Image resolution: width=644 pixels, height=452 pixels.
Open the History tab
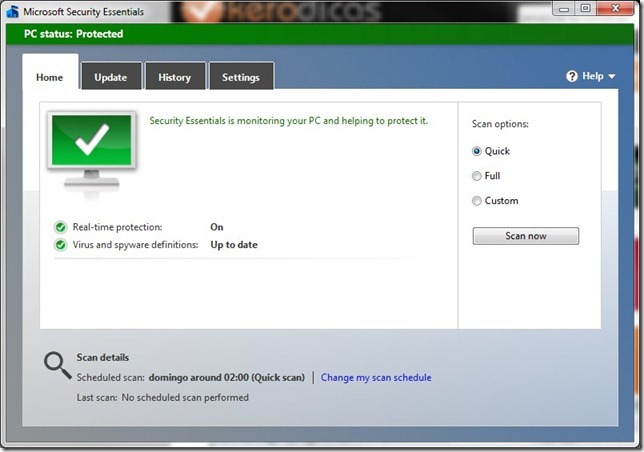pyautogui.click(x=175, y=77)
